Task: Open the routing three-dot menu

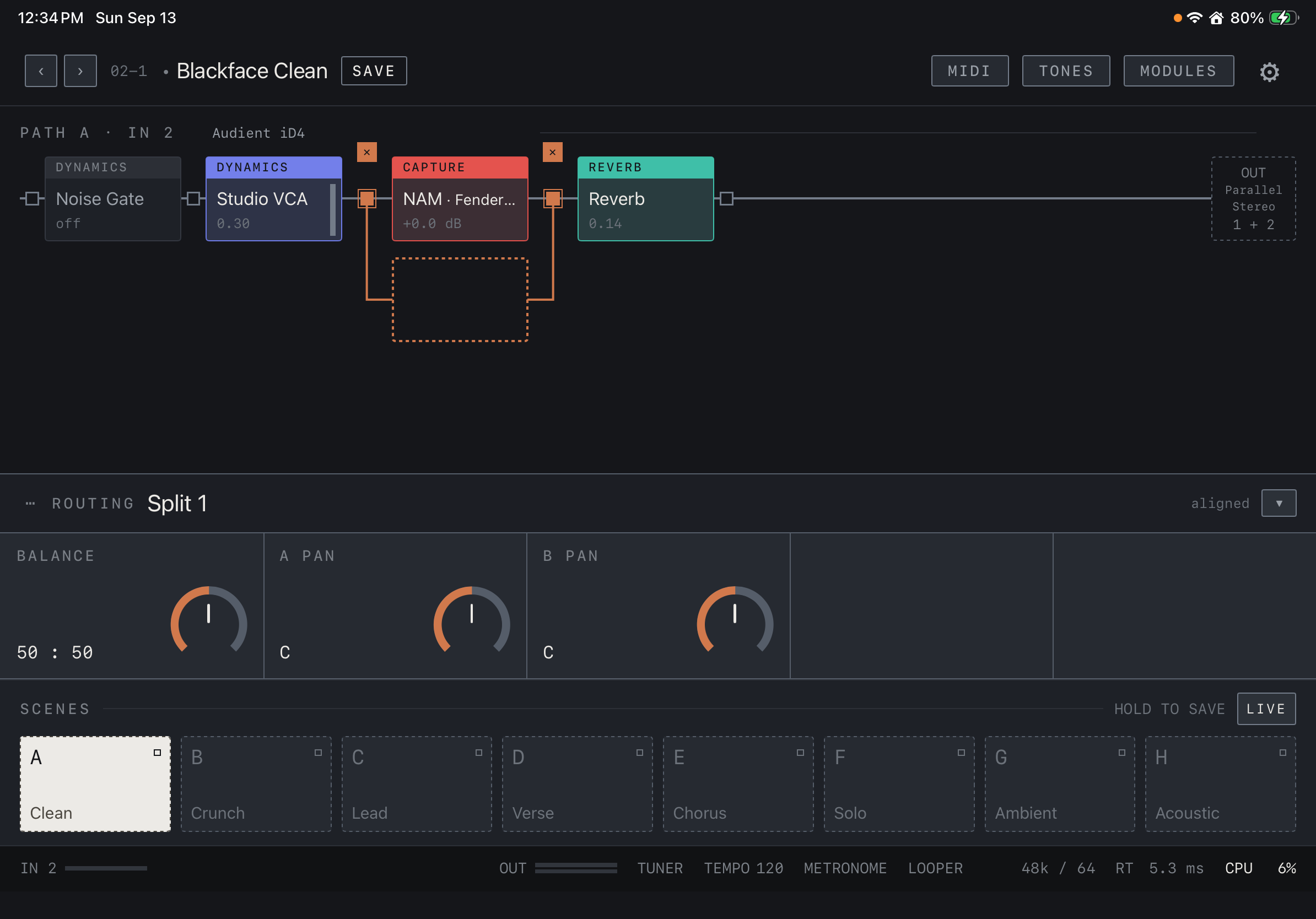Action: 30,504
